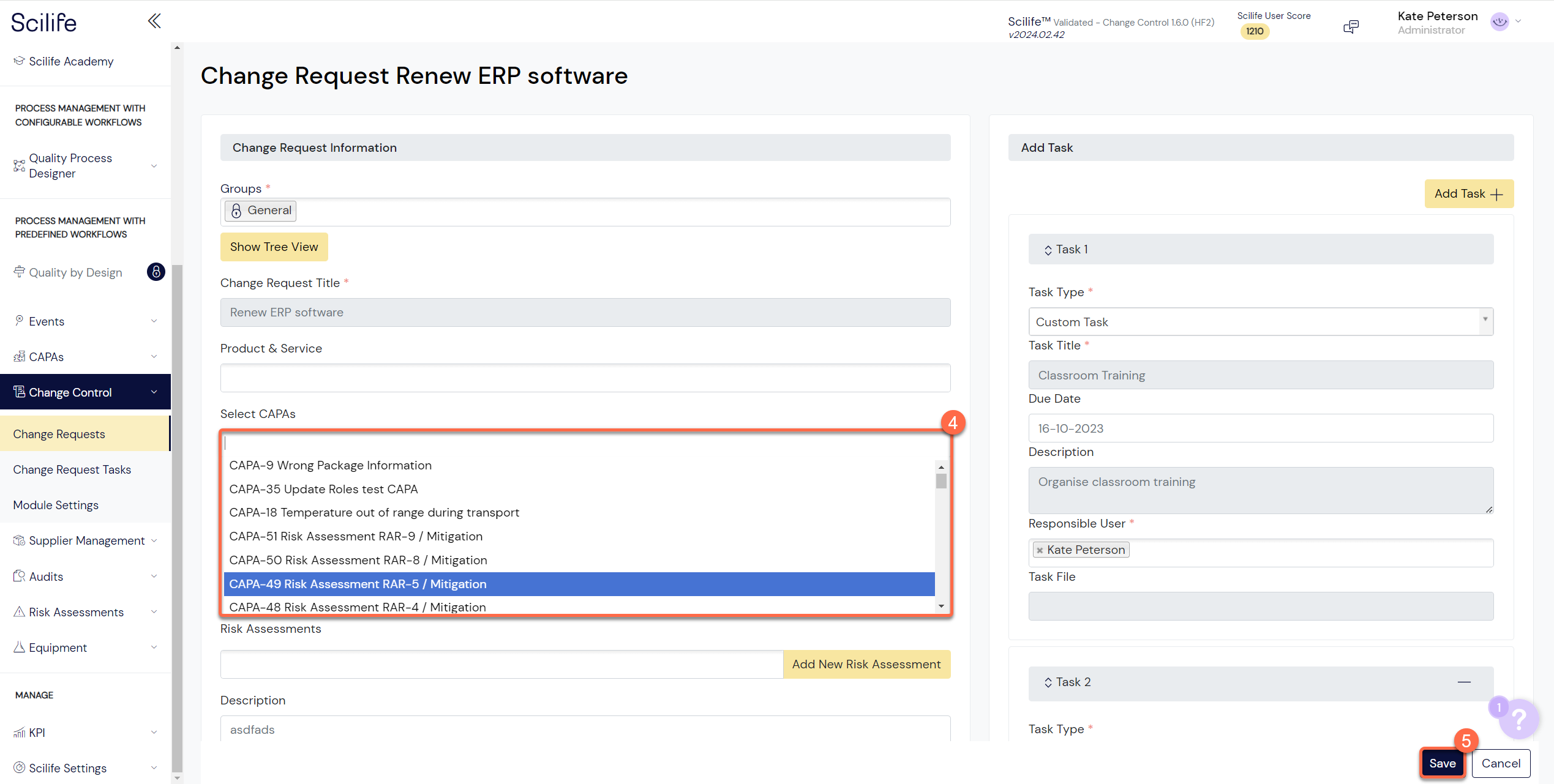Collapse the sidebar with the double-chevron icon
Viewport: 1554px width, 784px height.
click(x=154, y=21)
